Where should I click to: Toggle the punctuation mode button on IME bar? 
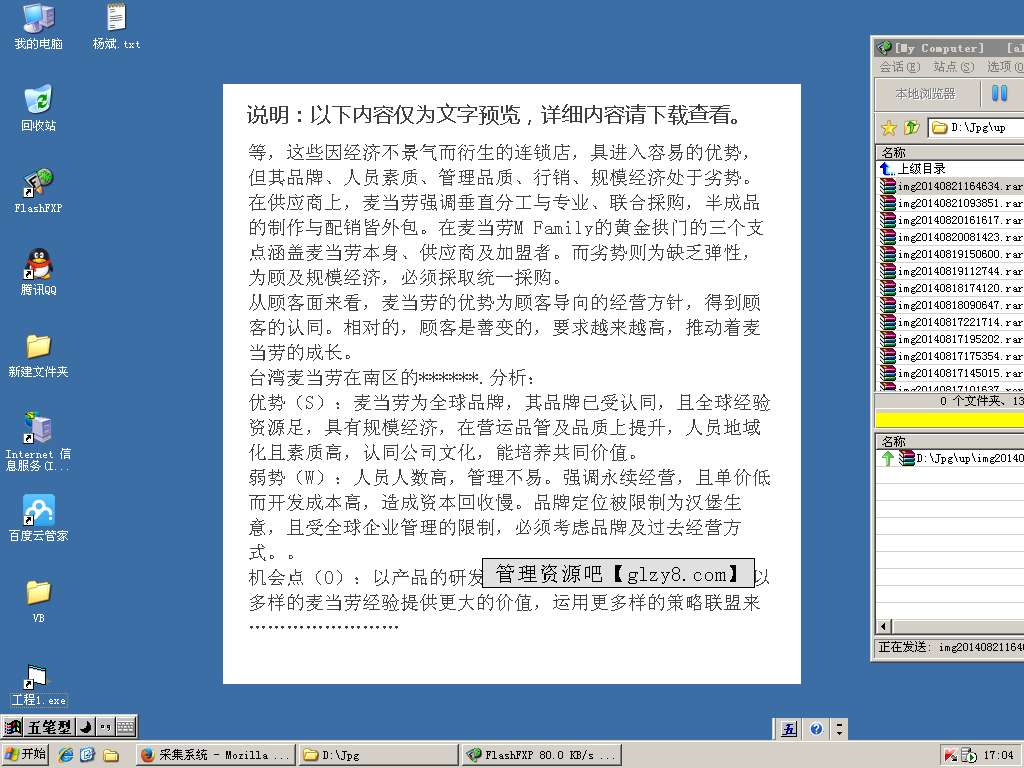(105, 726)
